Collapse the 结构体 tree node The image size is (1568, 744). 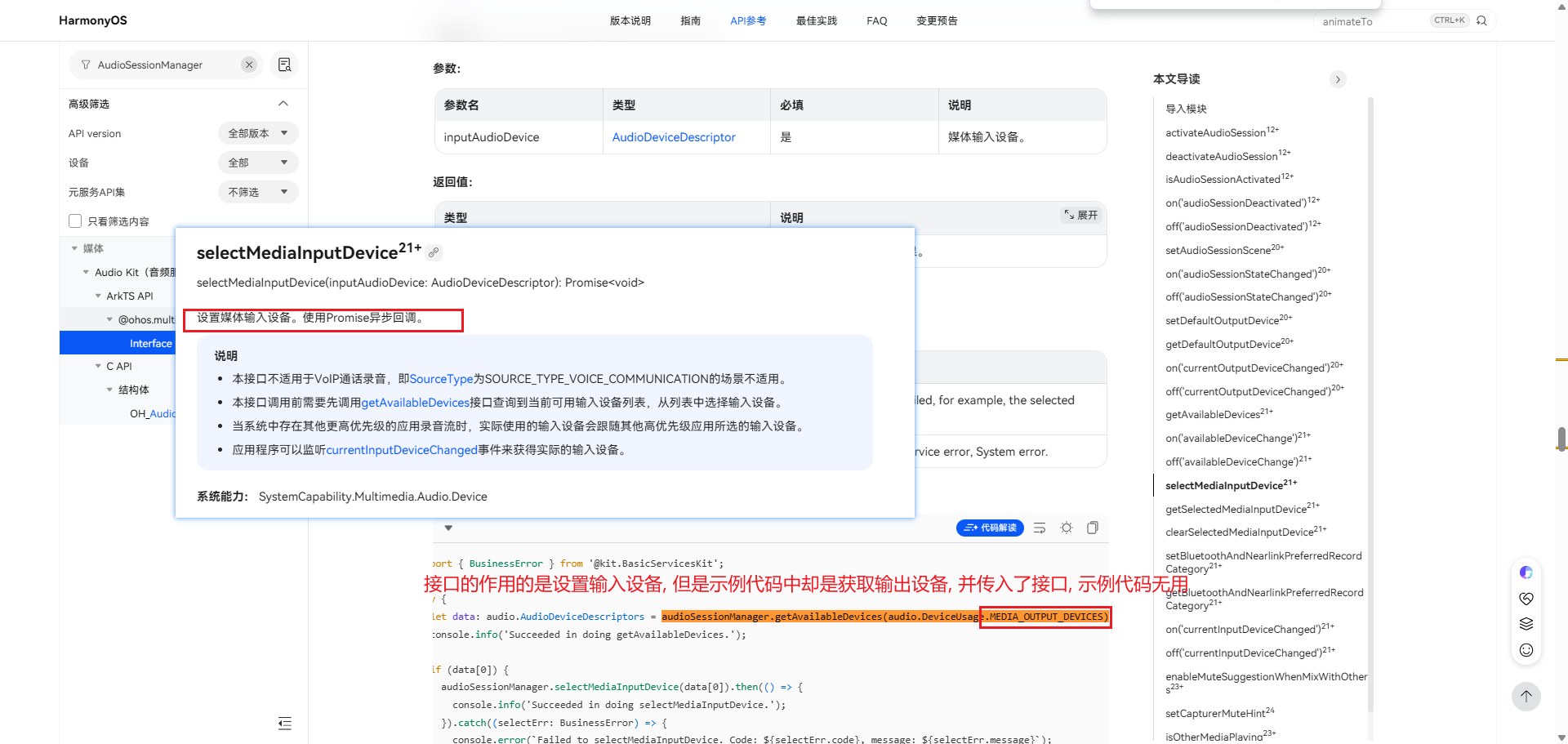(110, 390)
